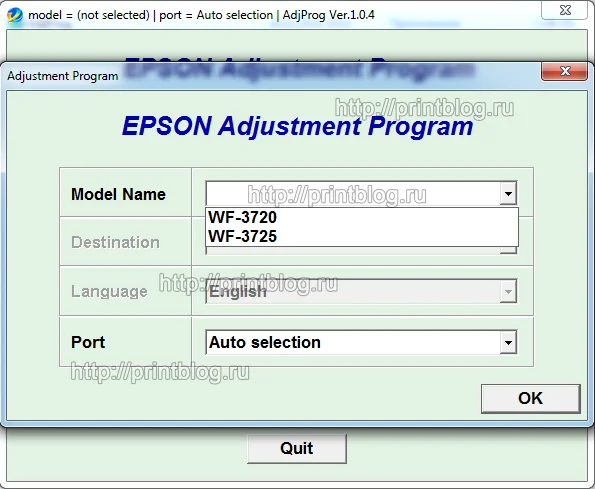Image resolution: width=595 pixels, height=489 pixels.
Task: Open the Language dropdown arrow
Action: click(x=508, y=291)
